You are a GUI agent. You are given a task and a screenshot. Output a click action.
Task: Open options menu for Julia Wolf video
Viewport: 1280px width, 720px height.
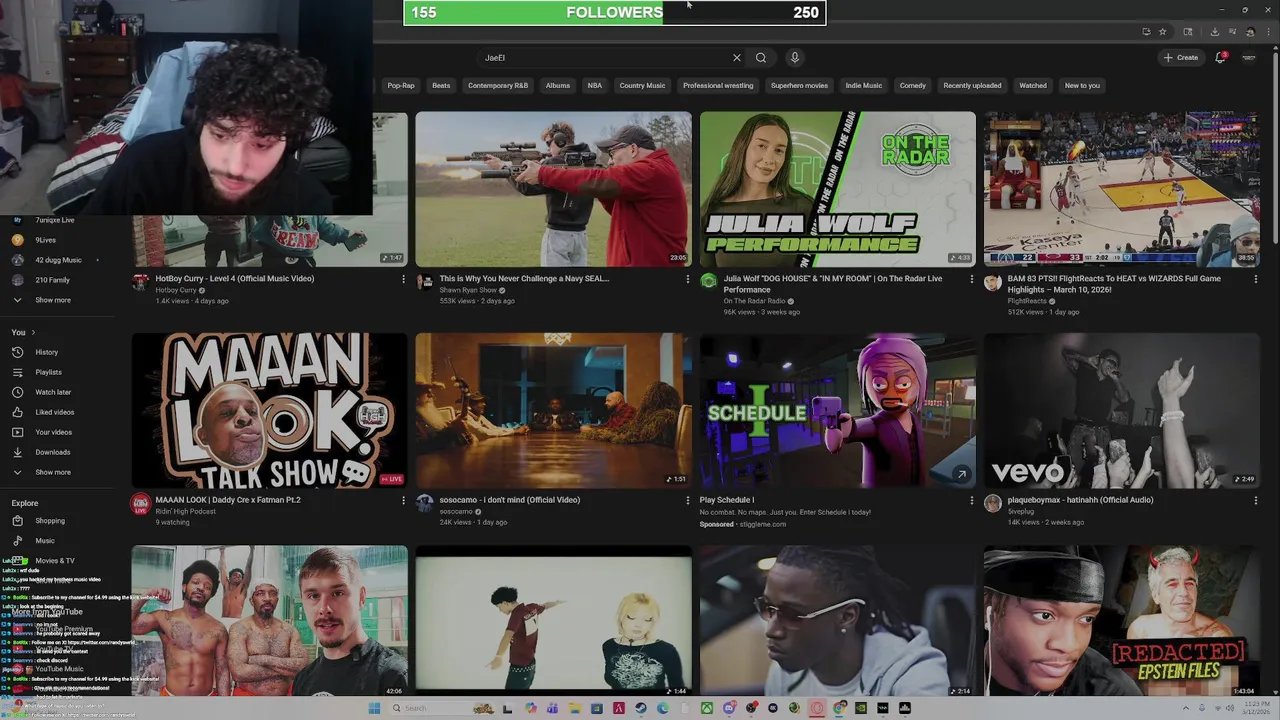971,280
